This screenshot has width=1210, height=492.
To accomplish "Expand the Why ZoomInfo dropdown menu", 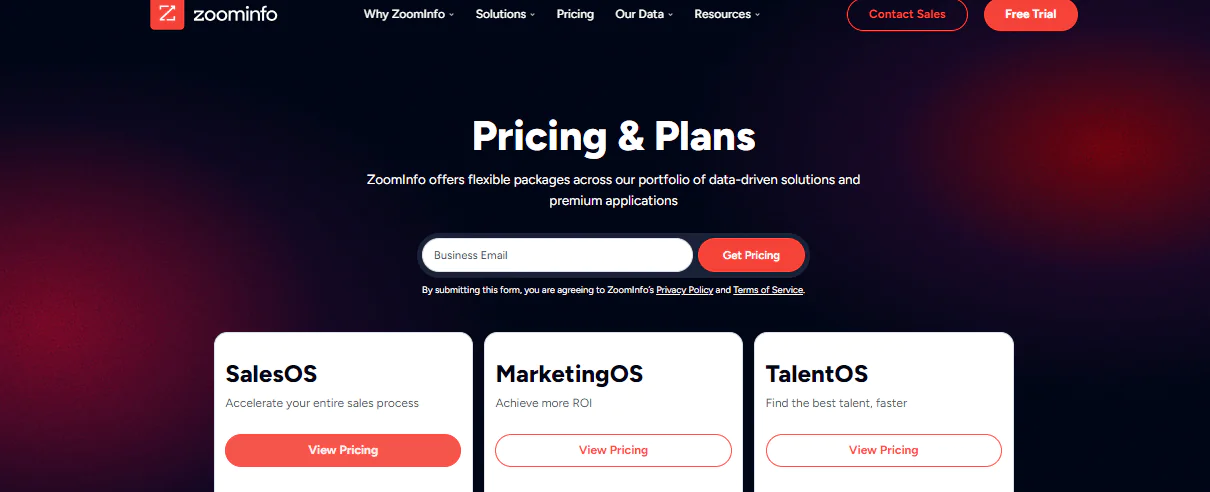I will [x=408, y=14].
